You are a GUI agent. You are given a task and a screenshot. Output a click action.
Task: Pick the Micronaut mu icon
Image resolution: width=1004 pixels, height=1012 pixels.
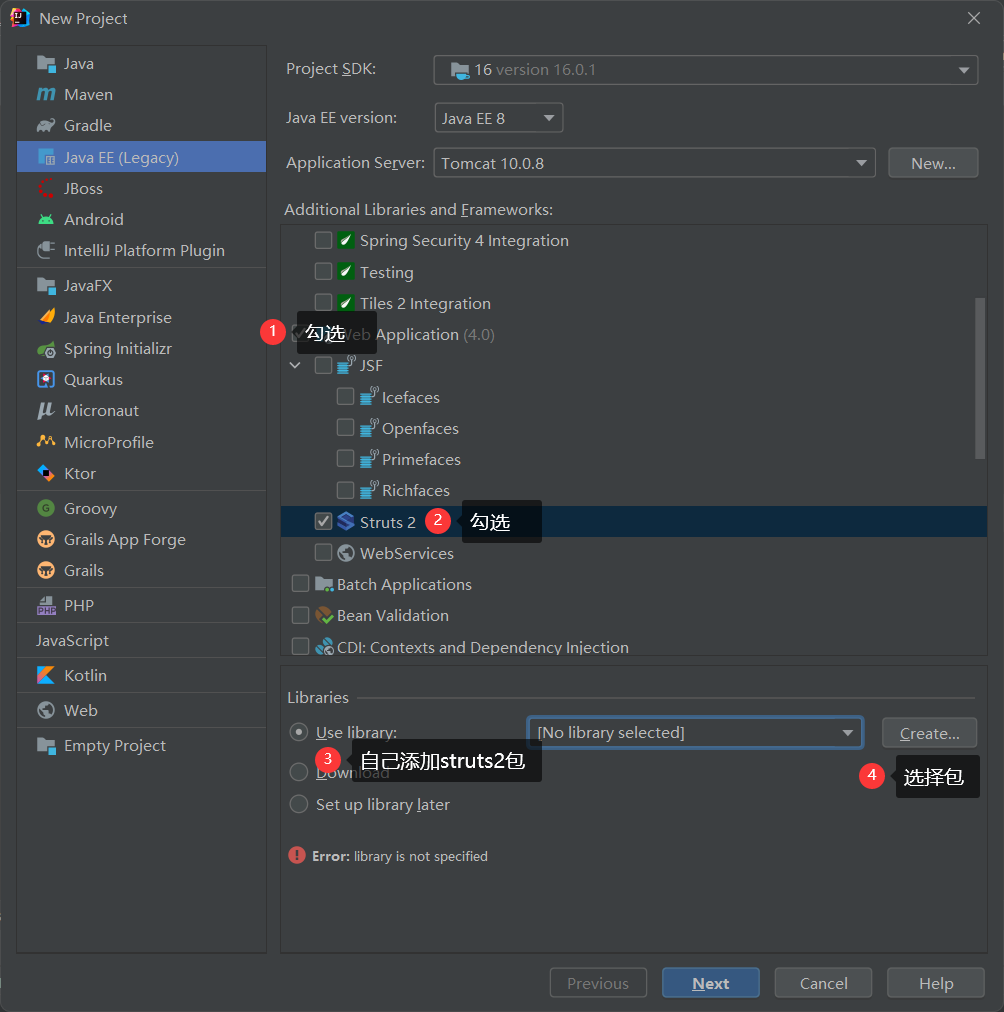coord(46,410)
